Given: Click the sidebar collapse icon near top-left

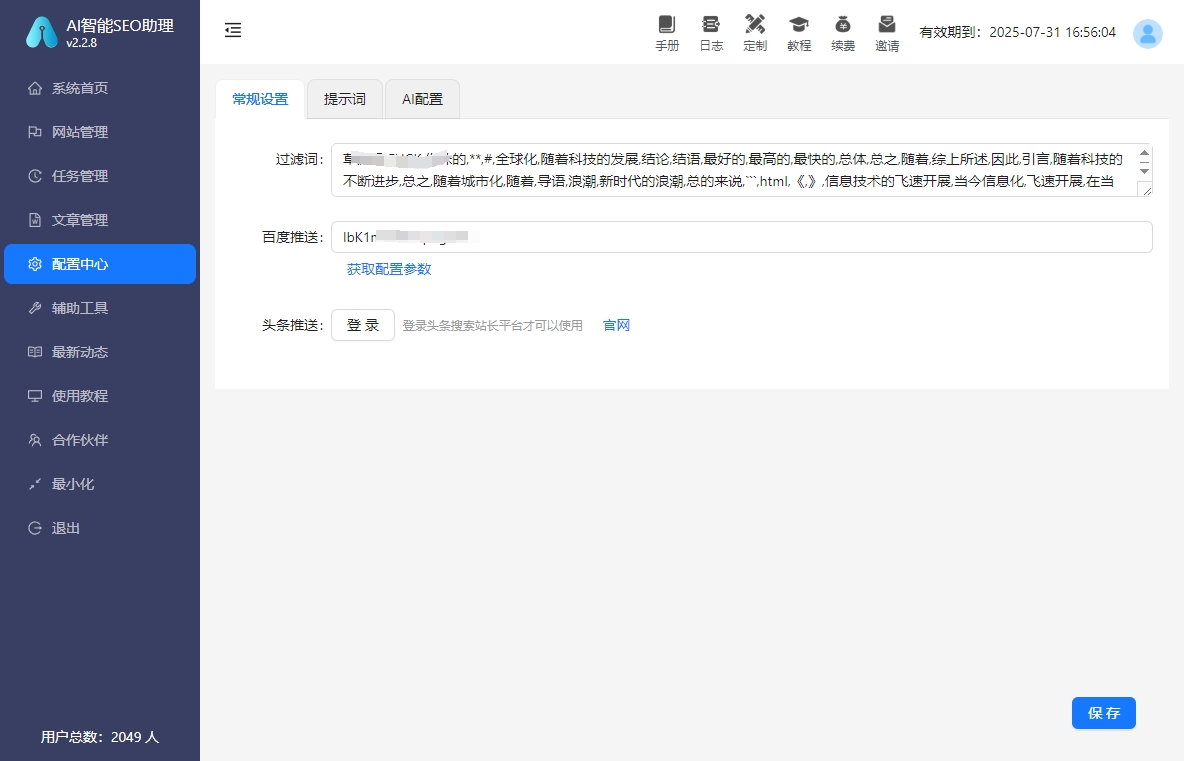Looking at the screenshot, I should [x=233, y=30].
